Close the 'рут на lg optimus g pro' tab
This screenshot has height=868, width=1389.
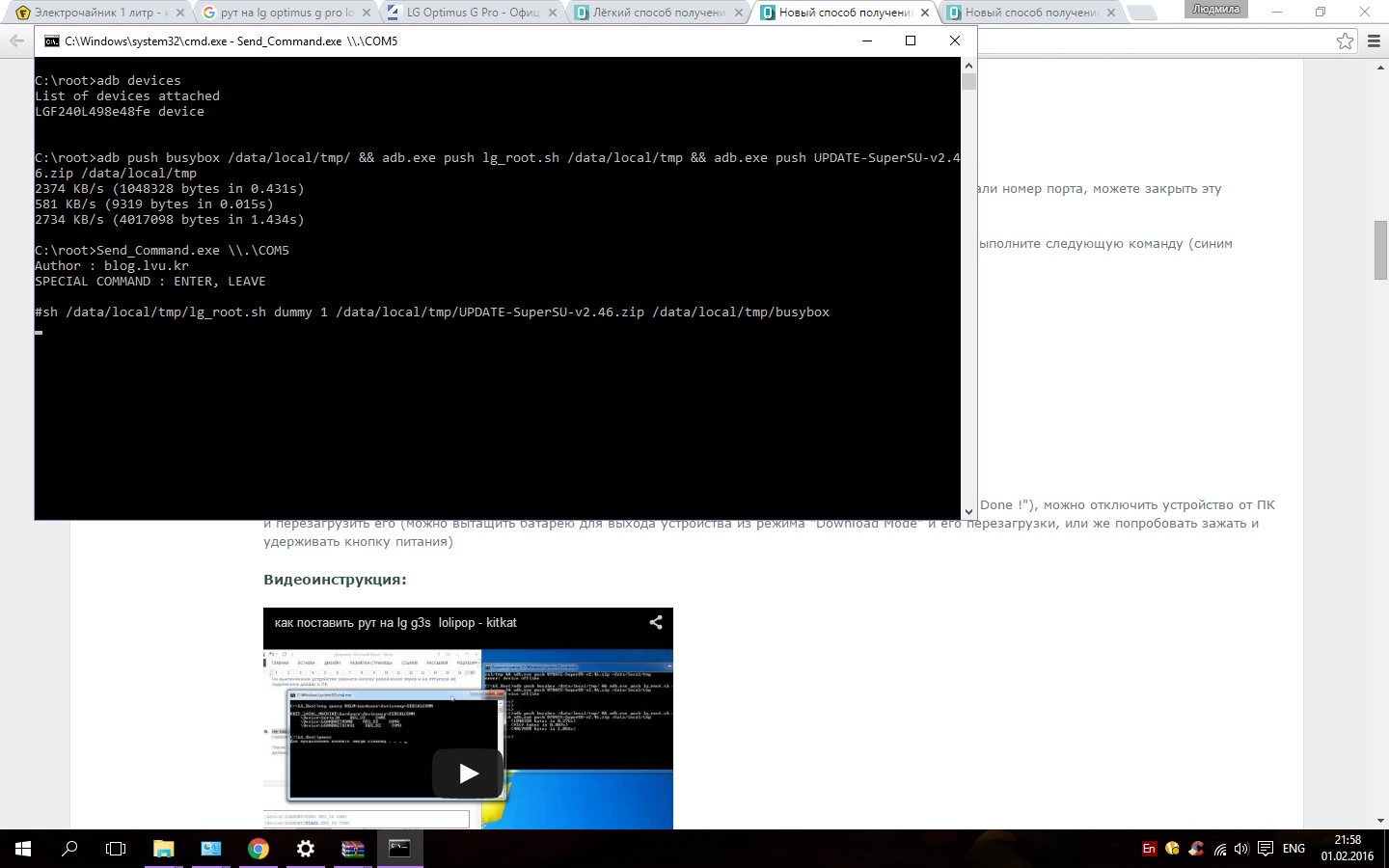pyautogui.click(x=368, y=13)
